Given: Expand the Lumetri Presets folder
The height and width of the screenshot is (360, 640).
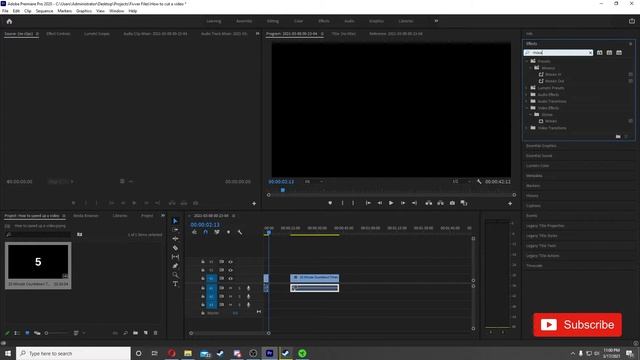Looking at the screenshot, I should tap(527, 88).
